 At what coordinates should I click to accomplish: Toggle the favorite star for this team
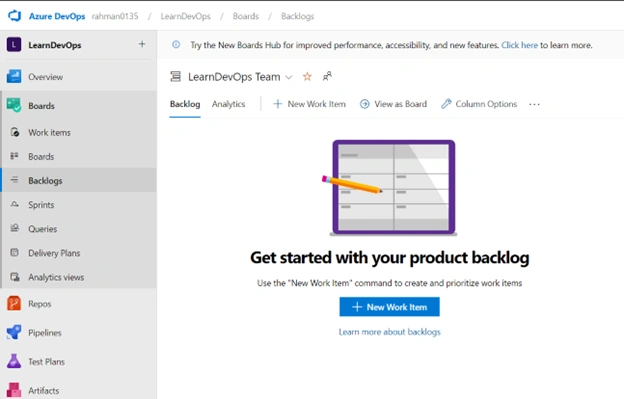[x=307, y=76]
